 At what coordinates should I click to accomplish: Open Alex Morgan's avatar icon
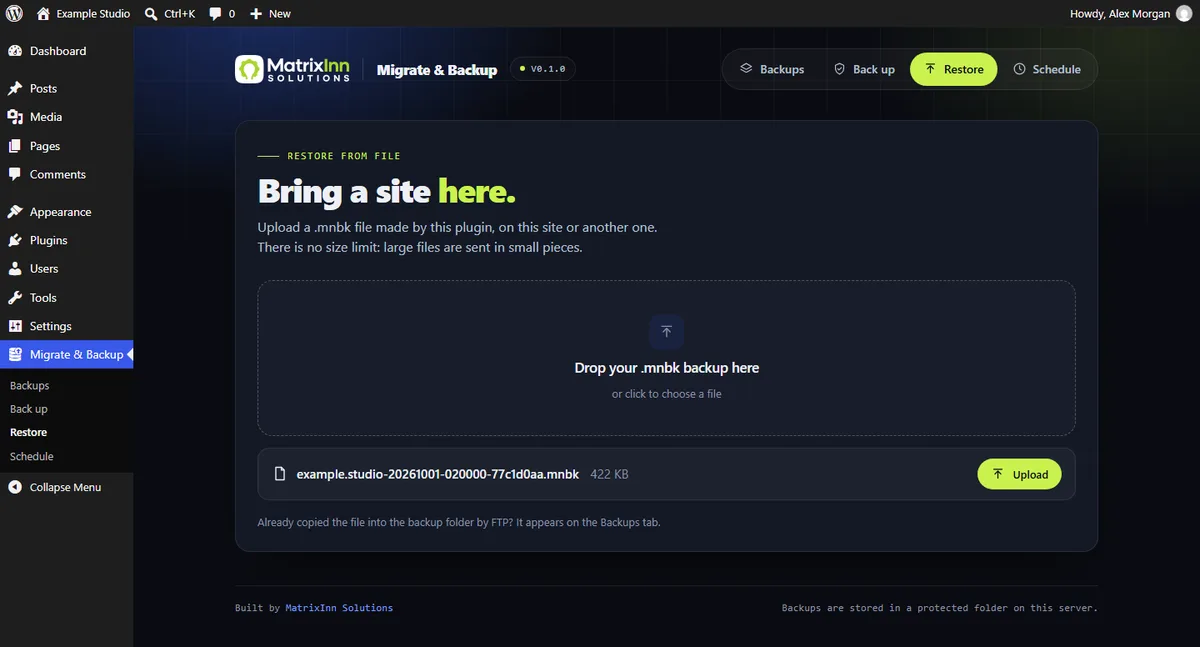pos(1183,14)
